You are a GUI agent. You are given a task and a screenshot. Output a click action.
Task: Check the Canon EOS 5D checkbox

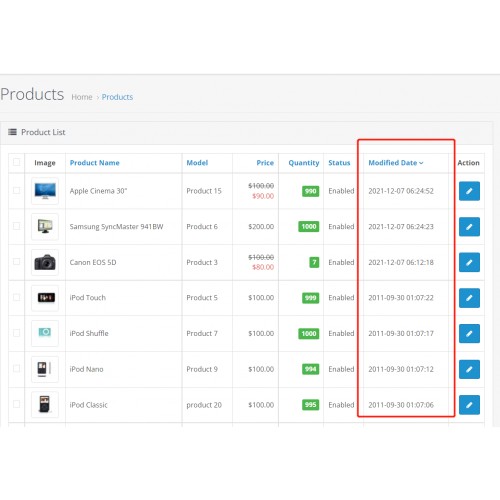pos(16,262)
